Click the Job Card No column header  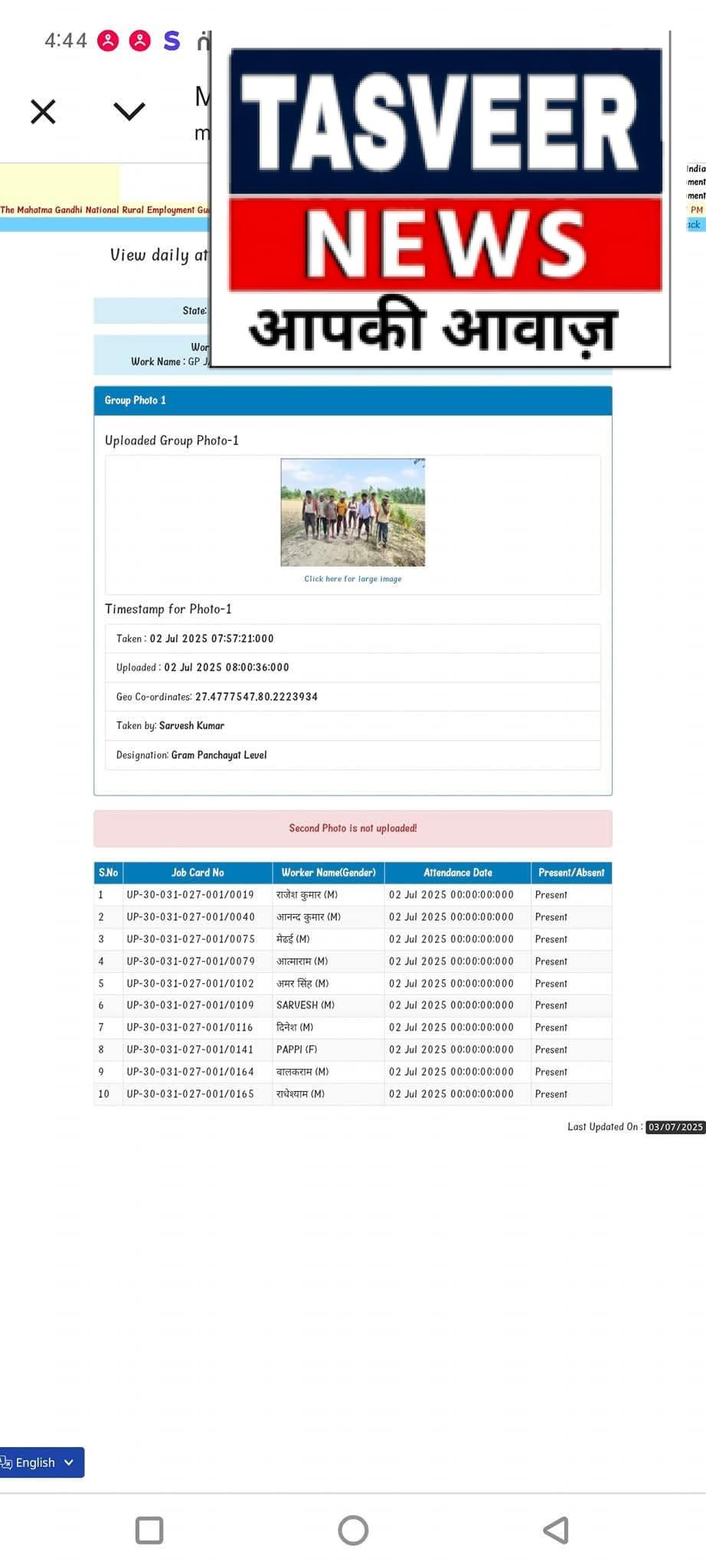point(198,873)
